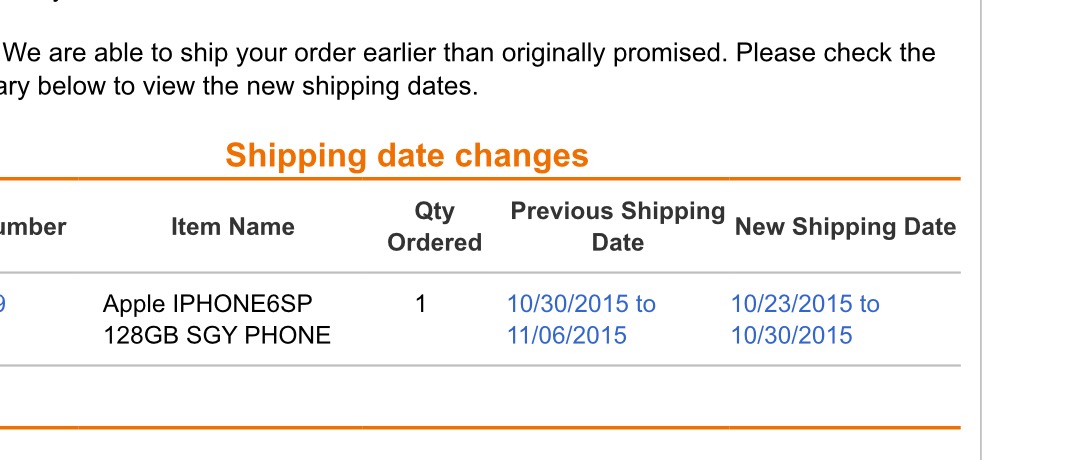Click the 'ship your order earlier' sentence

pyautogui.click(x=470, y=52)
